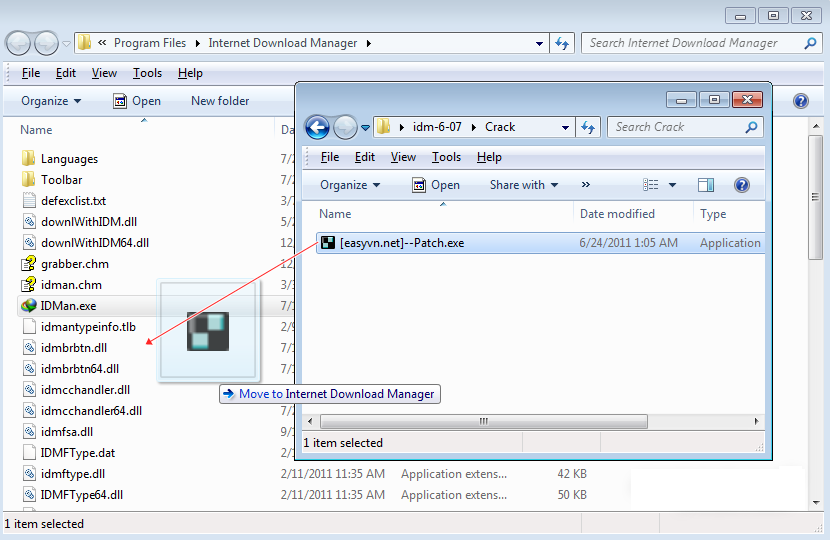Click vertical scrollbar thumb in back window

(x=816, y=197)
